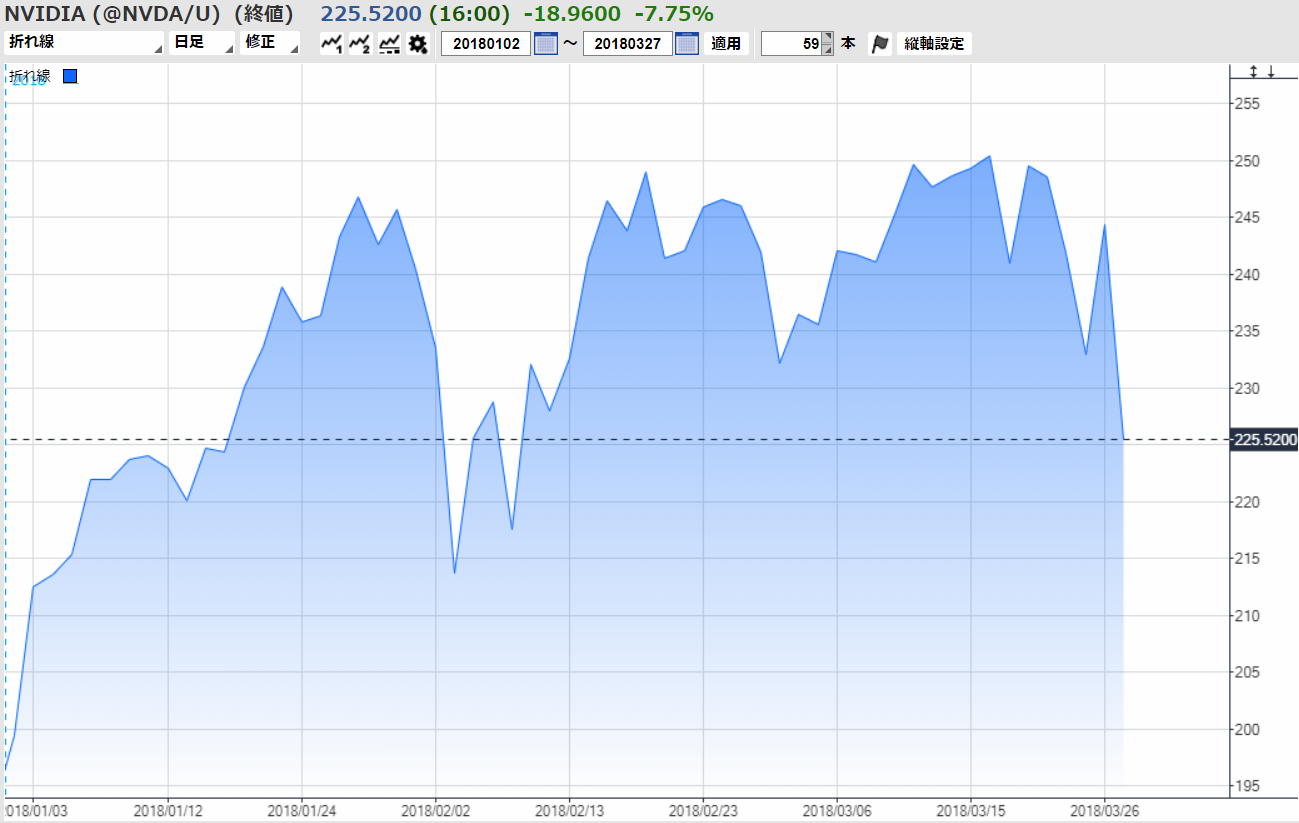Viewport: 1299px width, 823px height.
Task: Open 縦軸設定 vertical axis settings
Action: 934,44
